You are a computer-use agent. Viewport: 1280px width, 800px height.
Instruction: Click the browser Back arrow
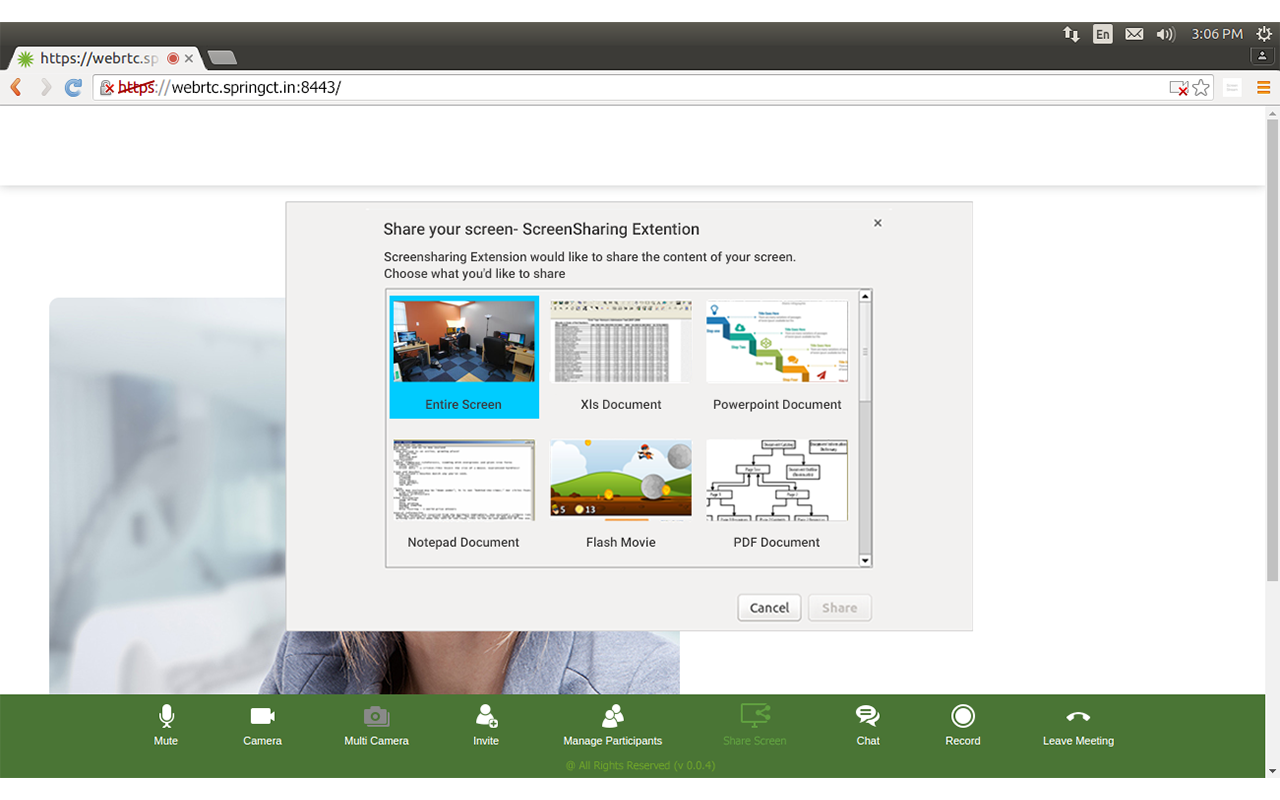click(16, 88)
